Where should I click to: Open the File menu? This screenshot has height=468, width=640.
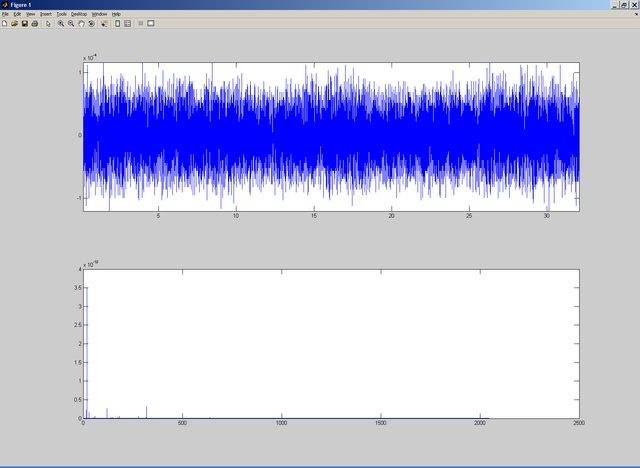click(5, 14)
